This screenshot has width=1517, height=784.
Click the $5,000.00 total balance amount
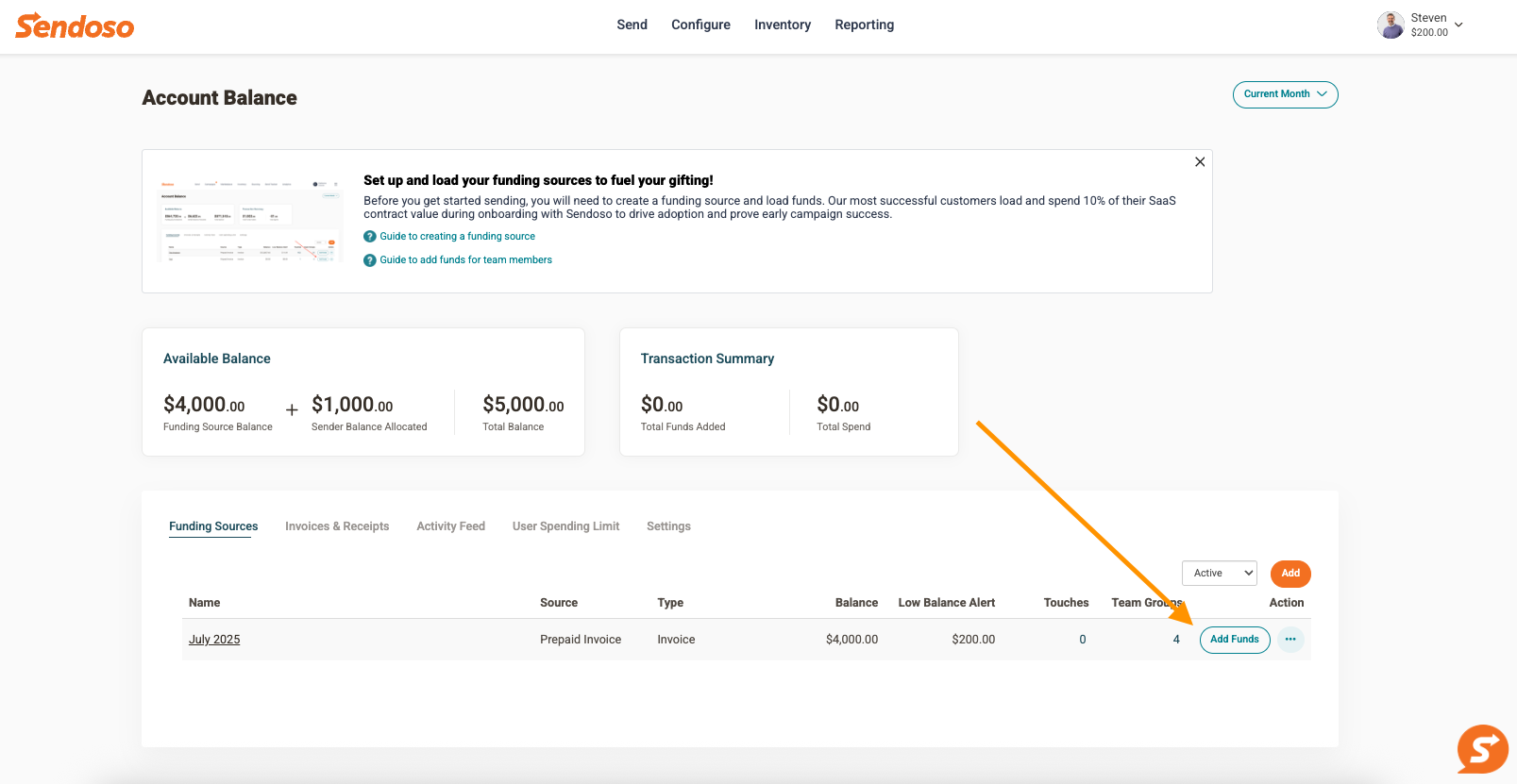[523, 405]
